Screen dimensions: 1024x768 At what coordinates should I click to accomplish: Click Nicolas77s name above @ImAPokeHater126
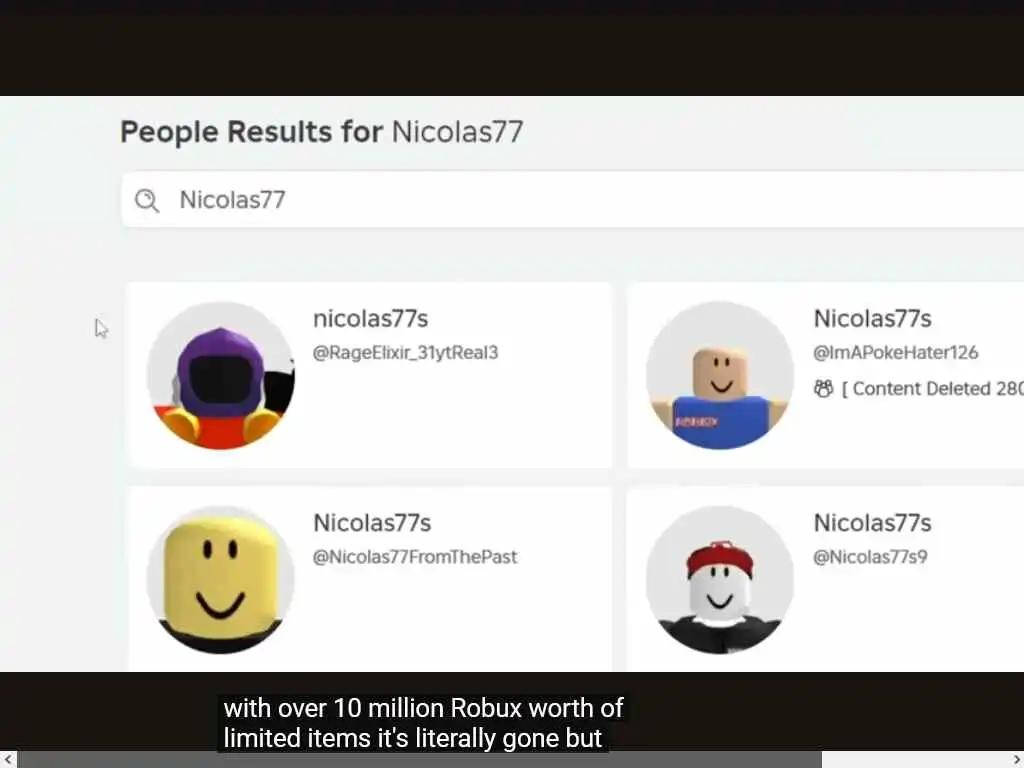pos(872,319)
